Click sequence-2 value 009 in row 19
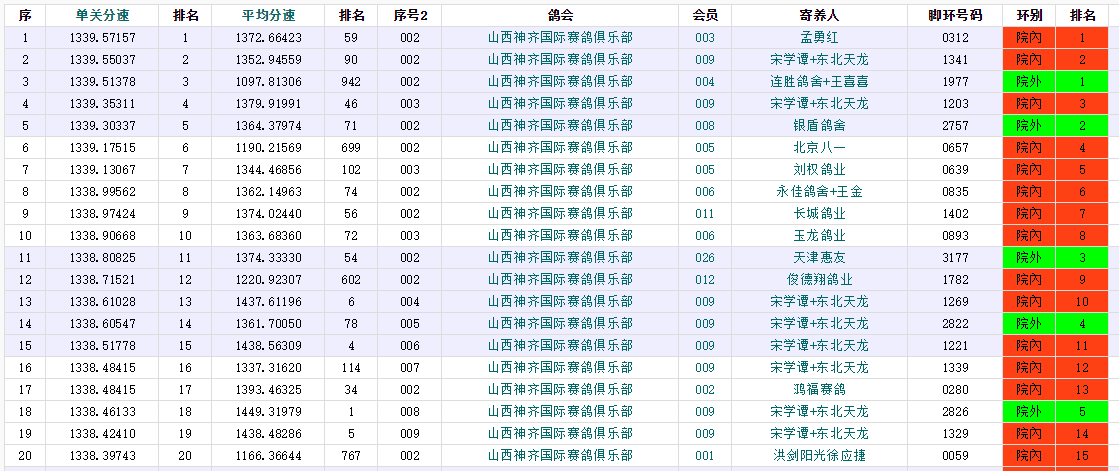 pyautogui.click(x=410, y=433)
